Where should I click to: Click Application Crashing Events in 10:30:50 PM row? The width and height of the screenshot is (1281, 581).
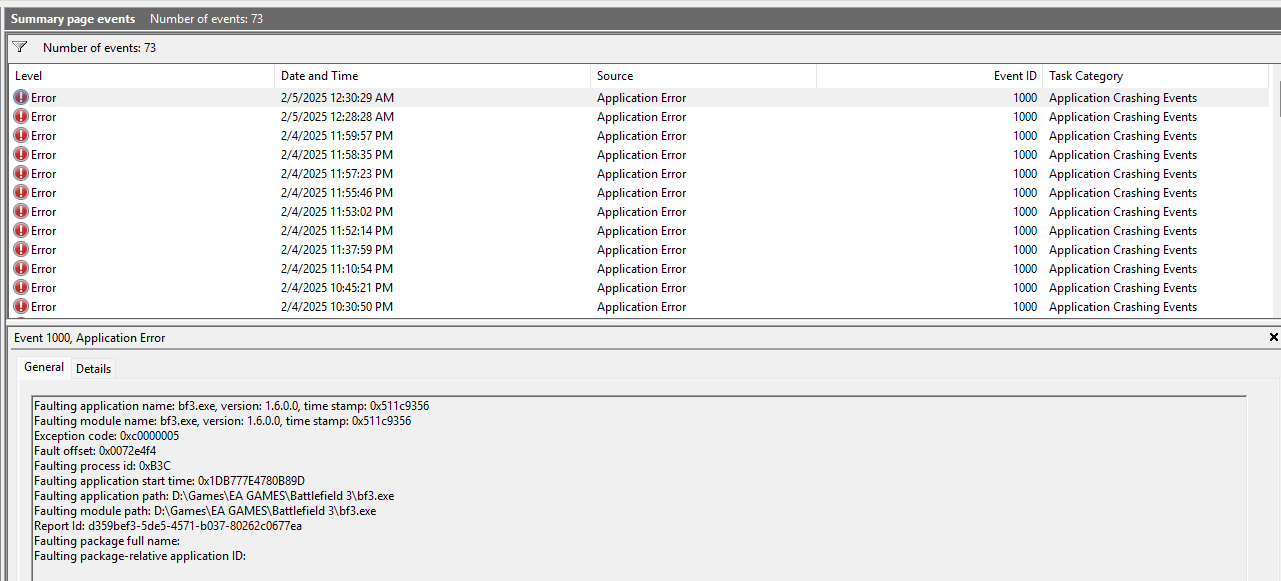1123,307
